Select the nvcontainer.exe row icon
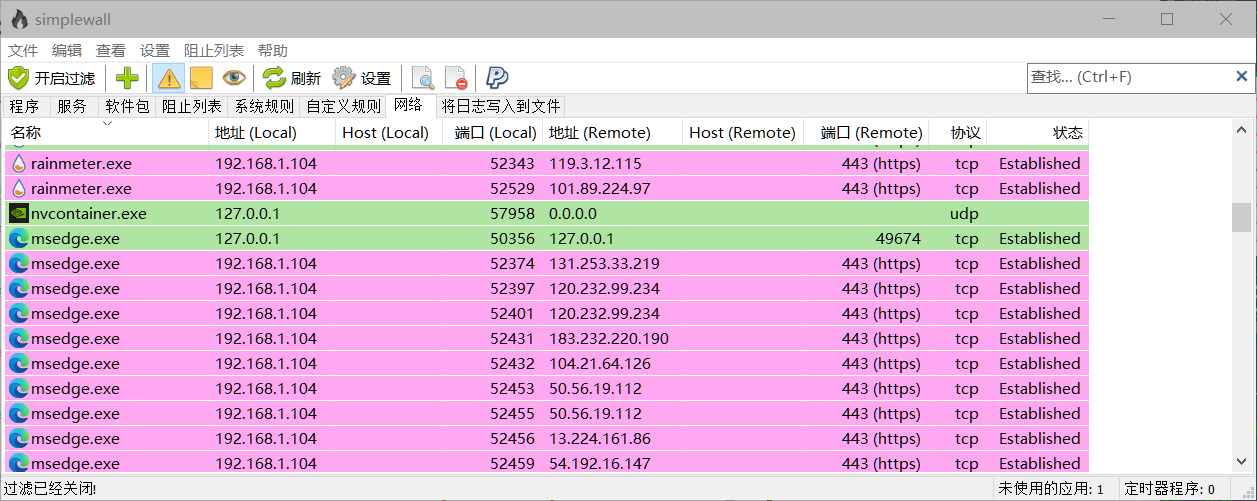Viewport: 1257px width, 501px height. click(19, 213)
